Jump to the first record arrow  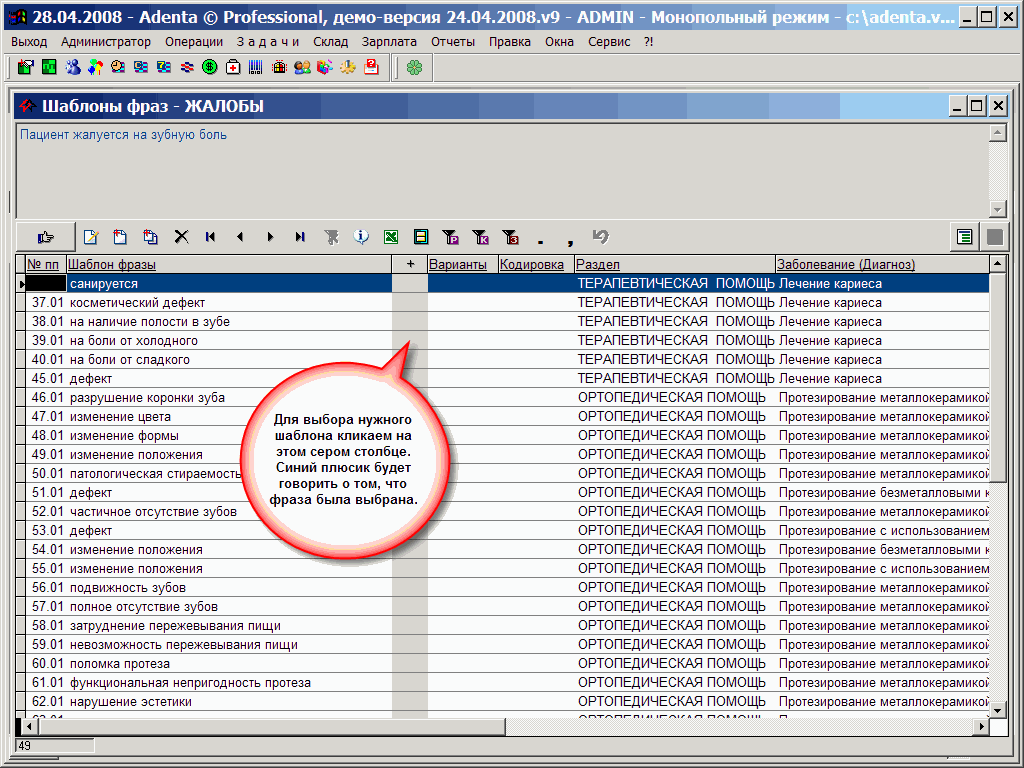(210, 237)
